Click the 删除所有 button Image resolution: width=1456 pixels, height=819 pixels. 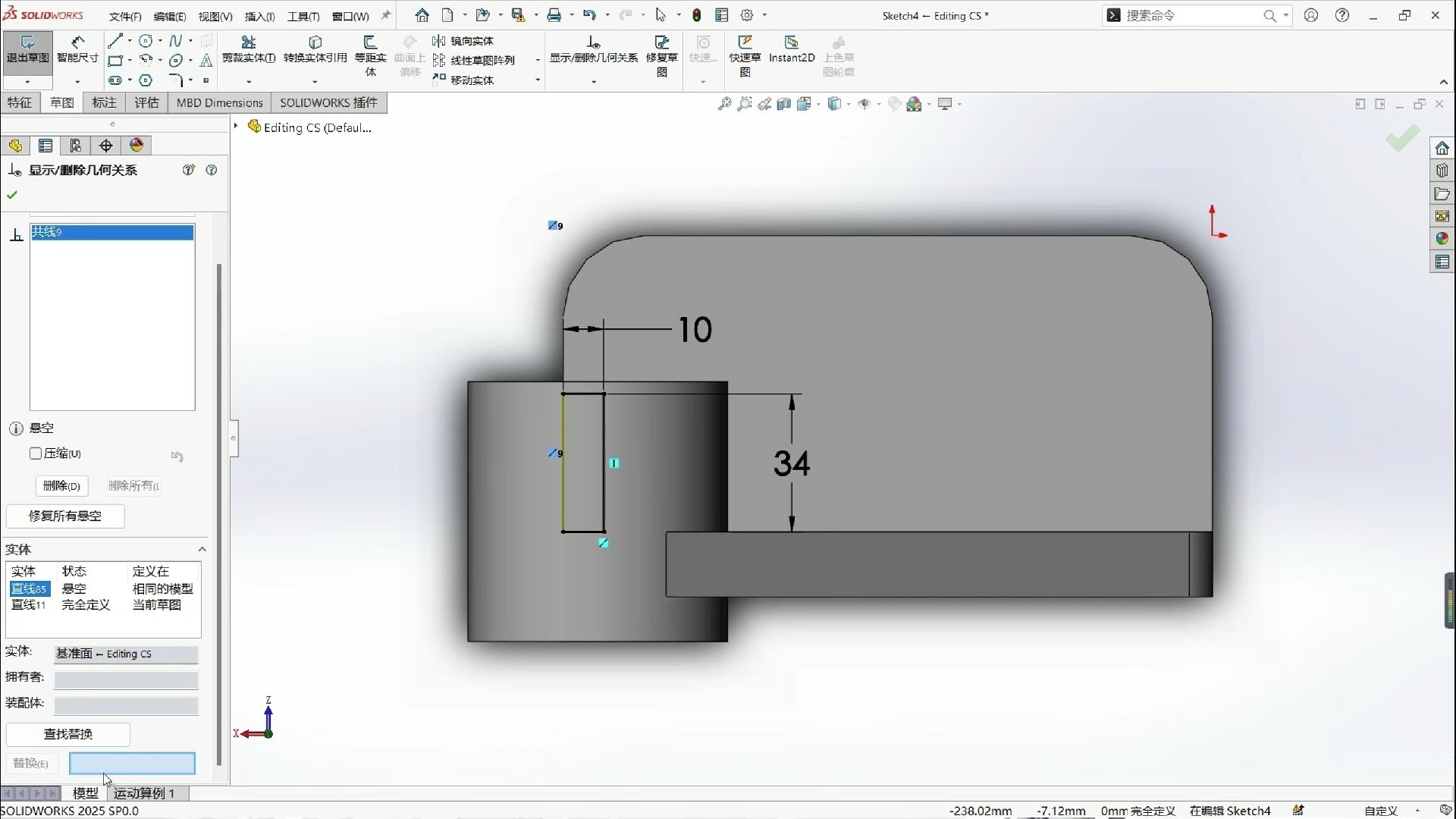[133, 485]
